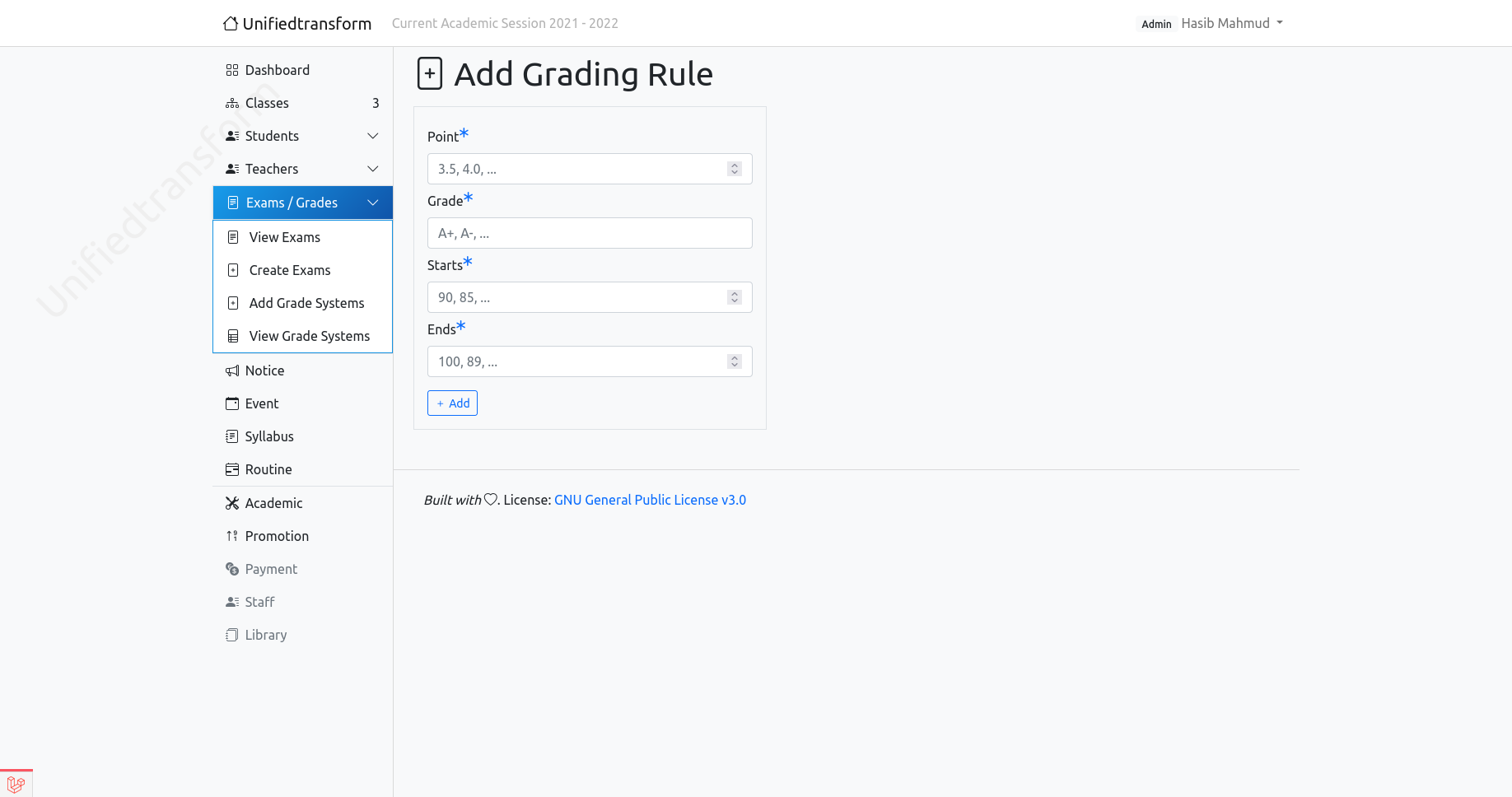Click the Syllabus journal icon
Viewport: 1512px width, 797px height.
click(x=232, y=436)
